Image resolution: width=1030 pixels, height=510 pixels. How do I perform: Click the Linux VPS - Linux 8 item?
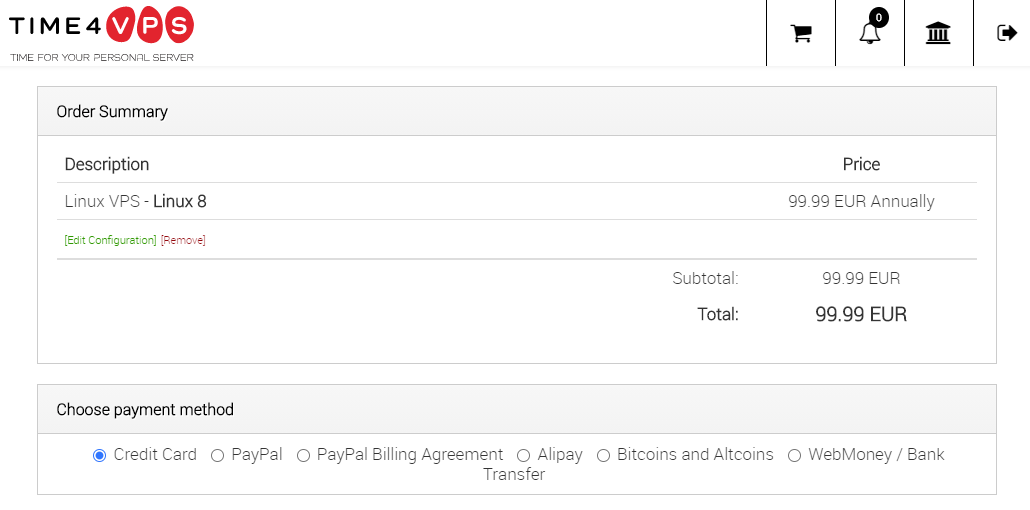pyautogui.click(x=135, y=201)
